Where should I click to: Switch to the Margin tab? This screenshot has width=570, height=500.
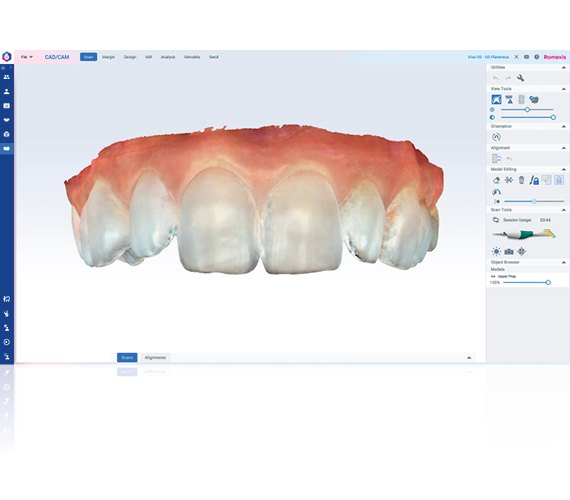[x=108, y=57]
